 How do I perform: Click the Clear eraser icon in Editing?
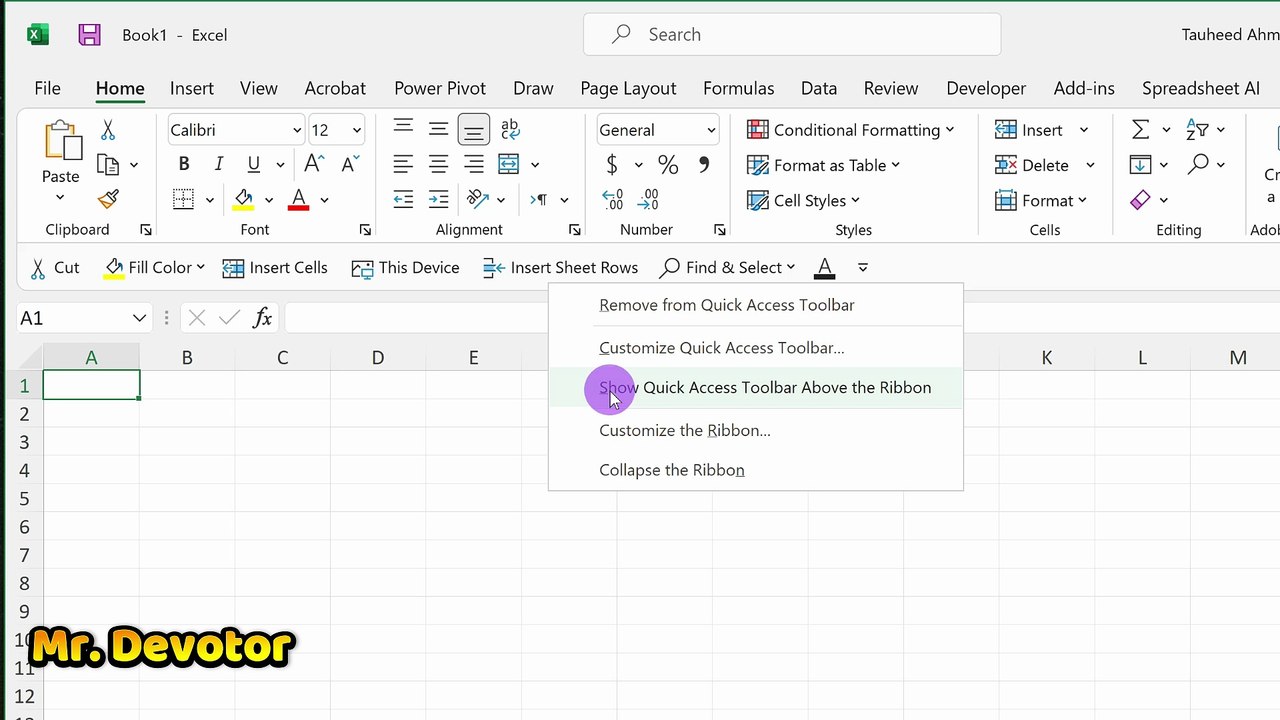coord(1140,200)
